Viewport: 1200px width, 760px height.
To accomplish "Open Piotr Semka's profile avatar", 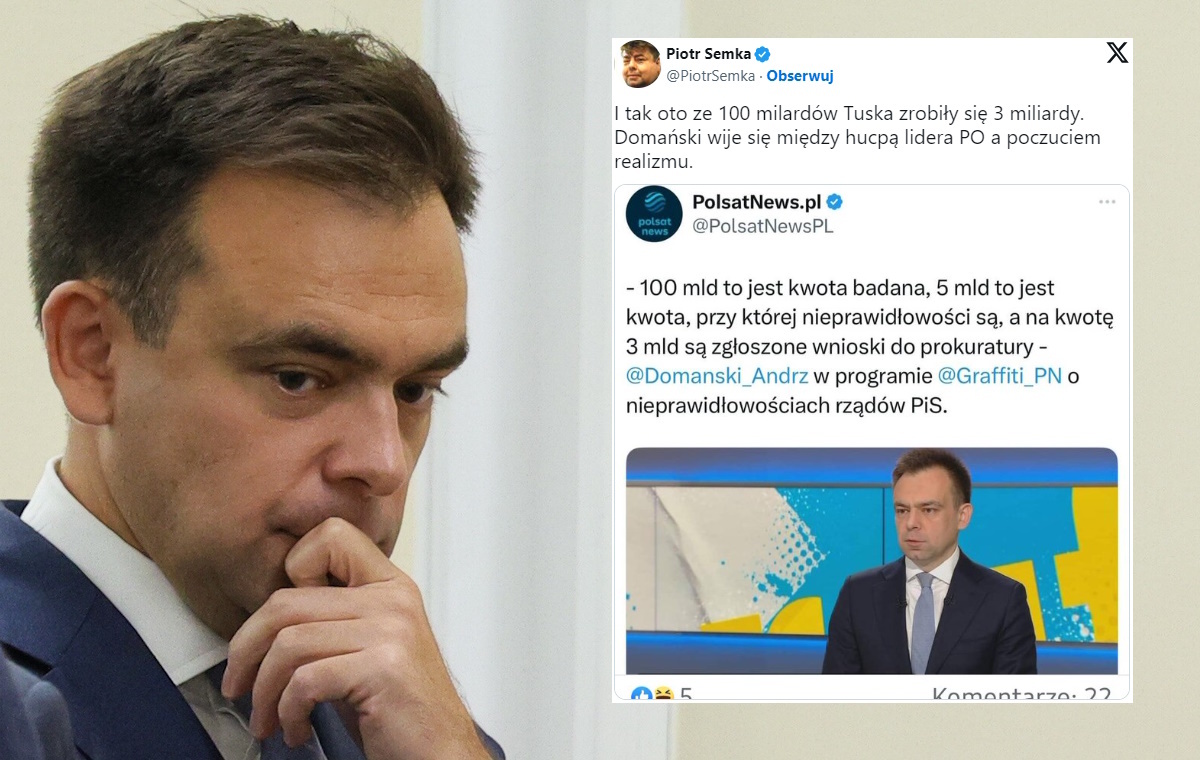I will 640,64.
